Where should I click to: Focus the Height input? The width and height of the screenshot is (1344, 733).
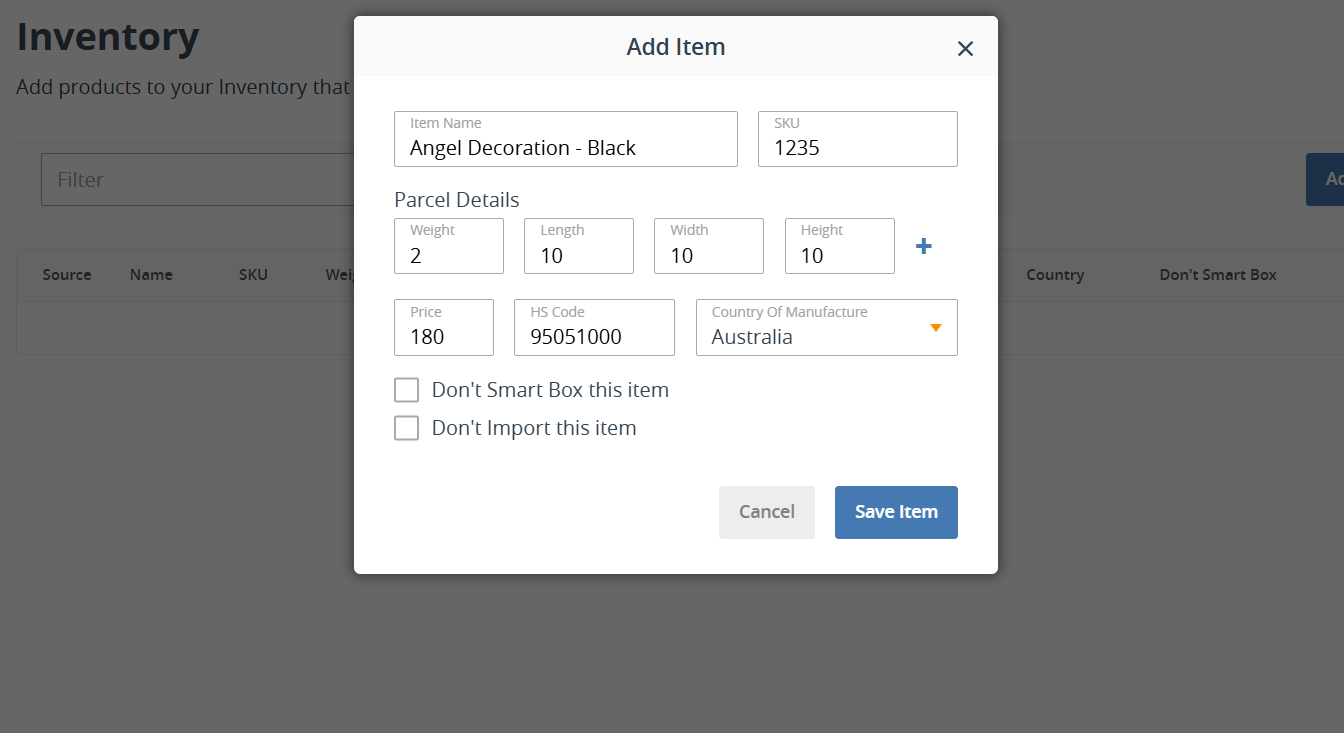840,246
